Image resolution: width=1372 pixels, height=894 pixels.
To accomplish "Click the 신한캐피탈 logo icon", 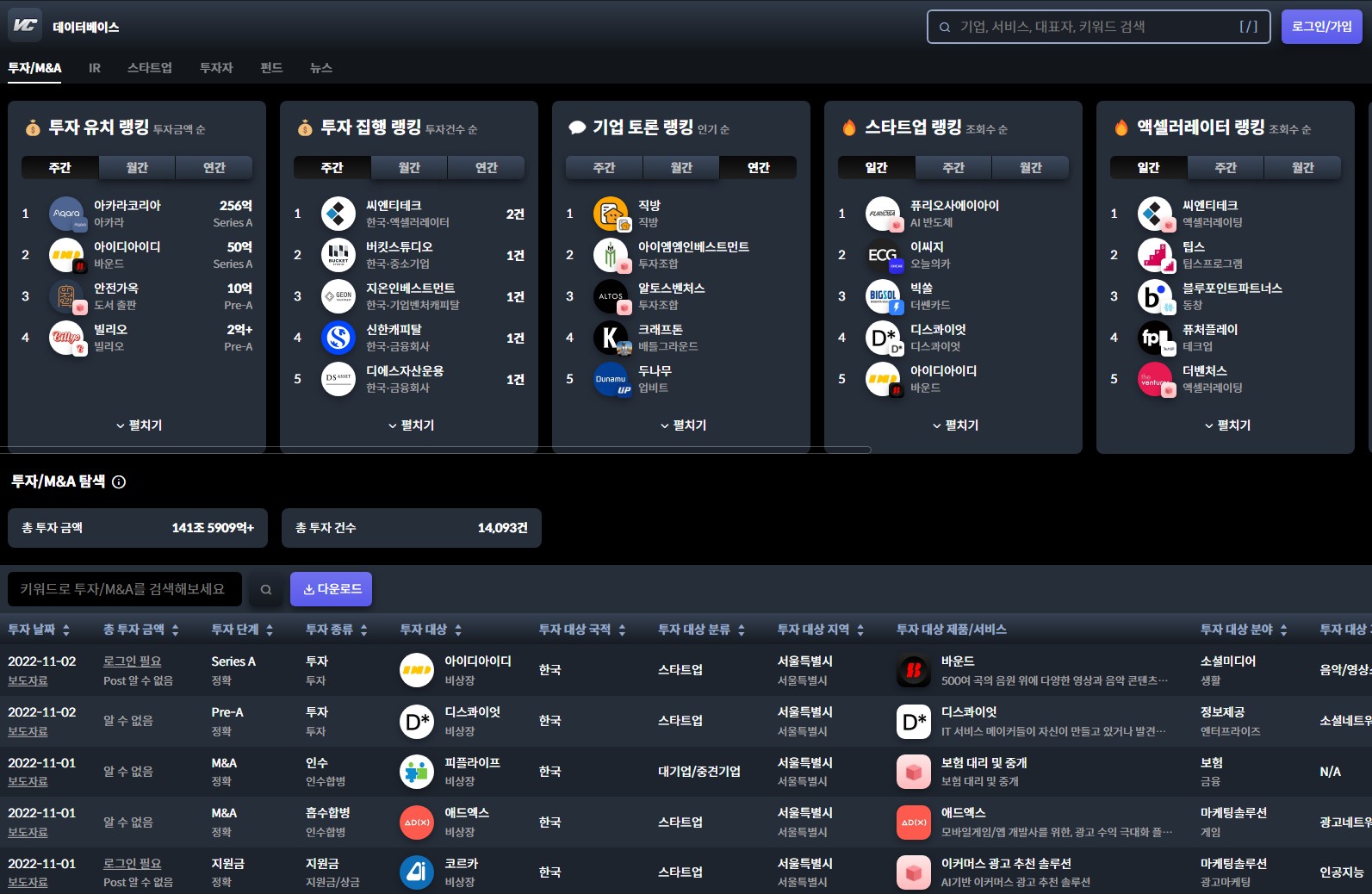I will coord(338,338).
